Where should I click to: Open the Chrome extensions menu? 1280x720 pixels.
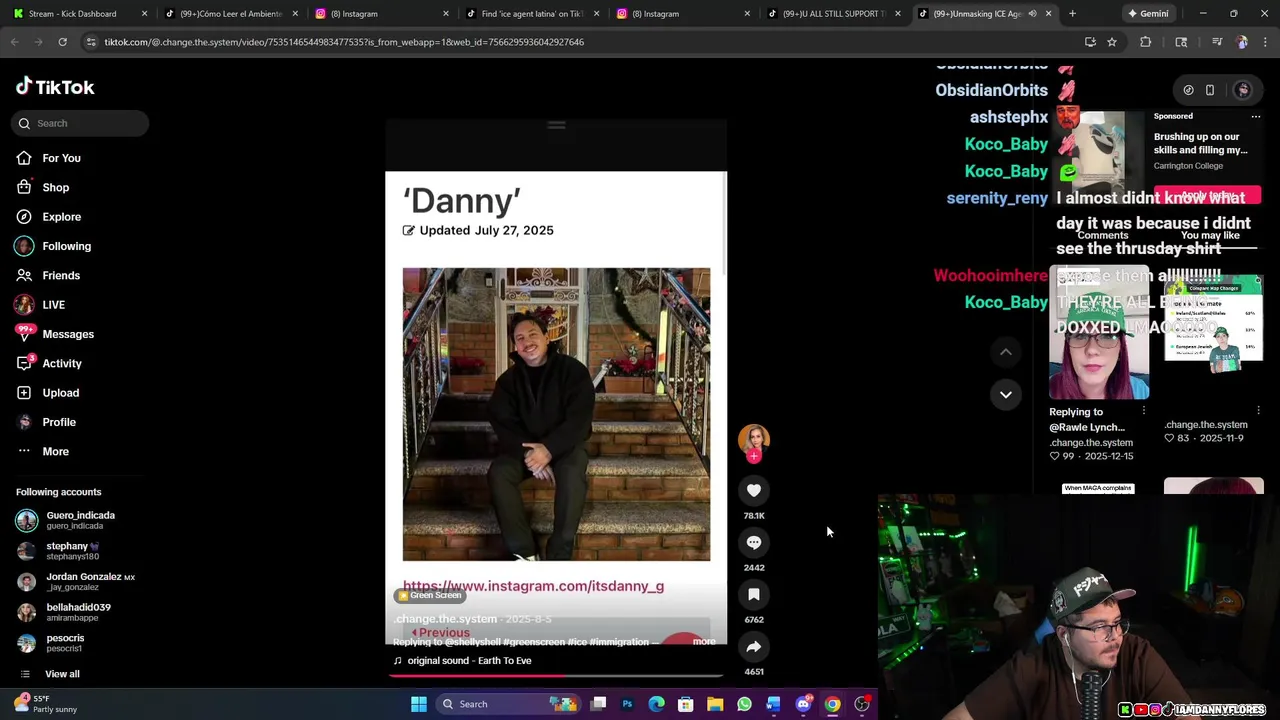(1146, 42)
